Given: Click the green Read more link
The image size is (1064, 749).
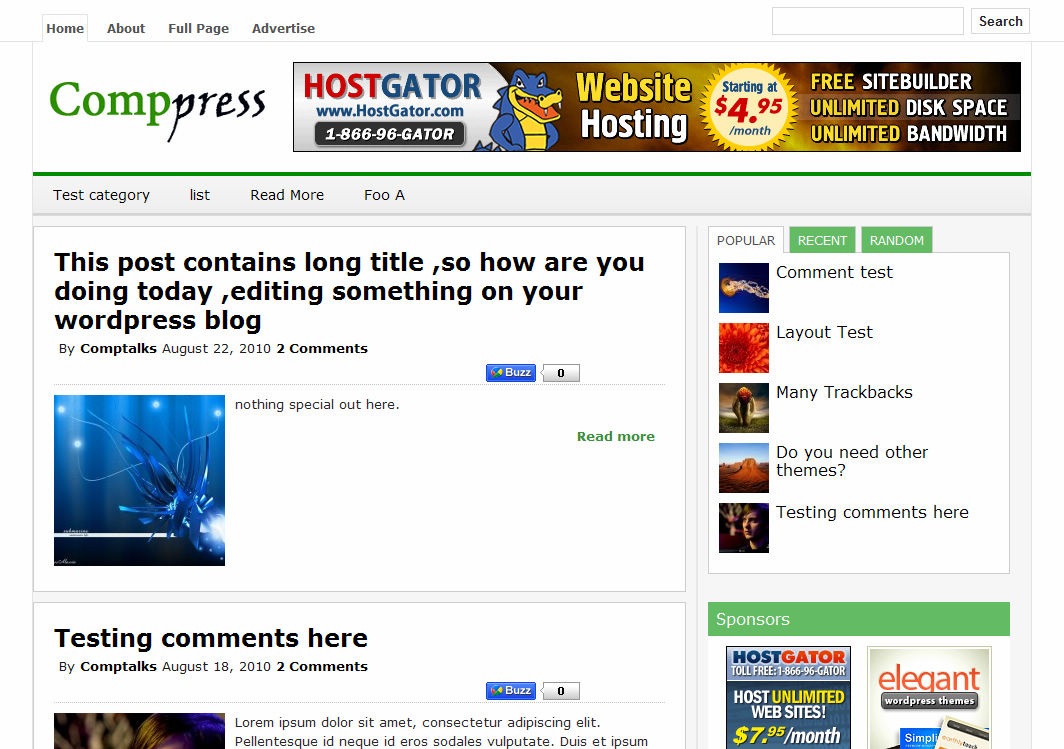Looking at the screenshot, I should click(615, 436).
